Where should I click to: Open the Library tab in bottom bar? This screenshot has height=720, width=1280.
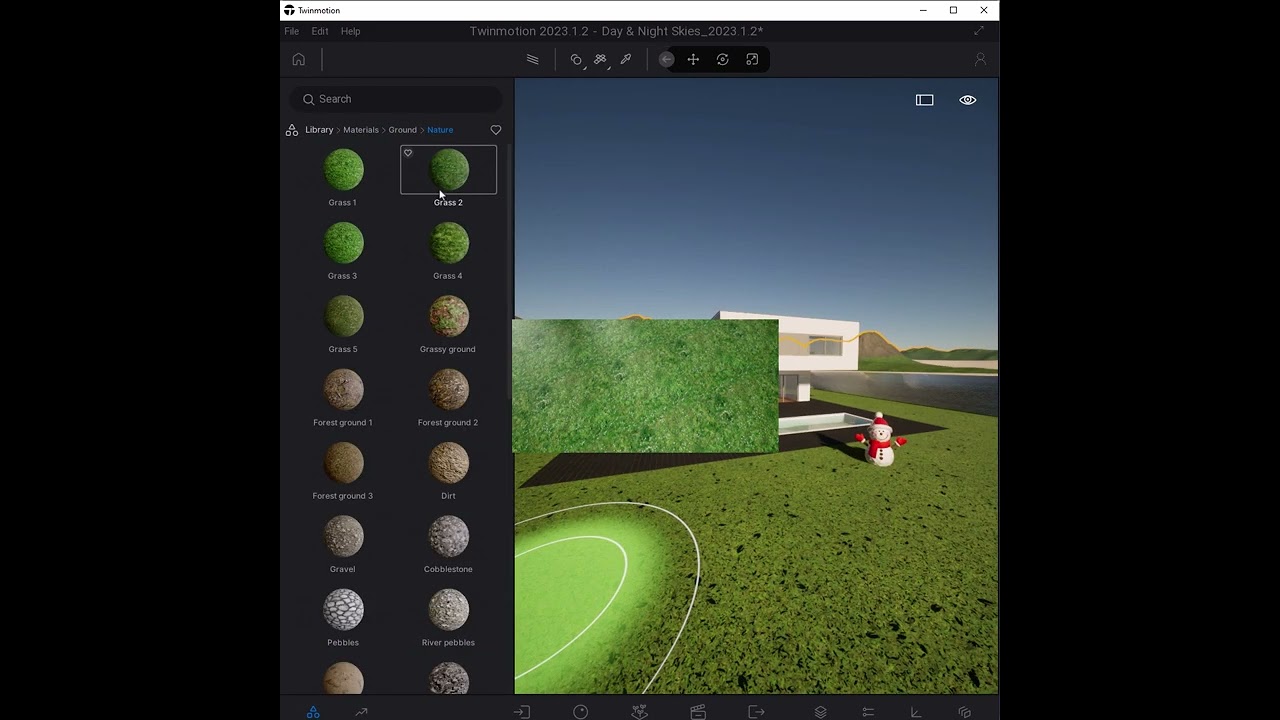point(313,712)
